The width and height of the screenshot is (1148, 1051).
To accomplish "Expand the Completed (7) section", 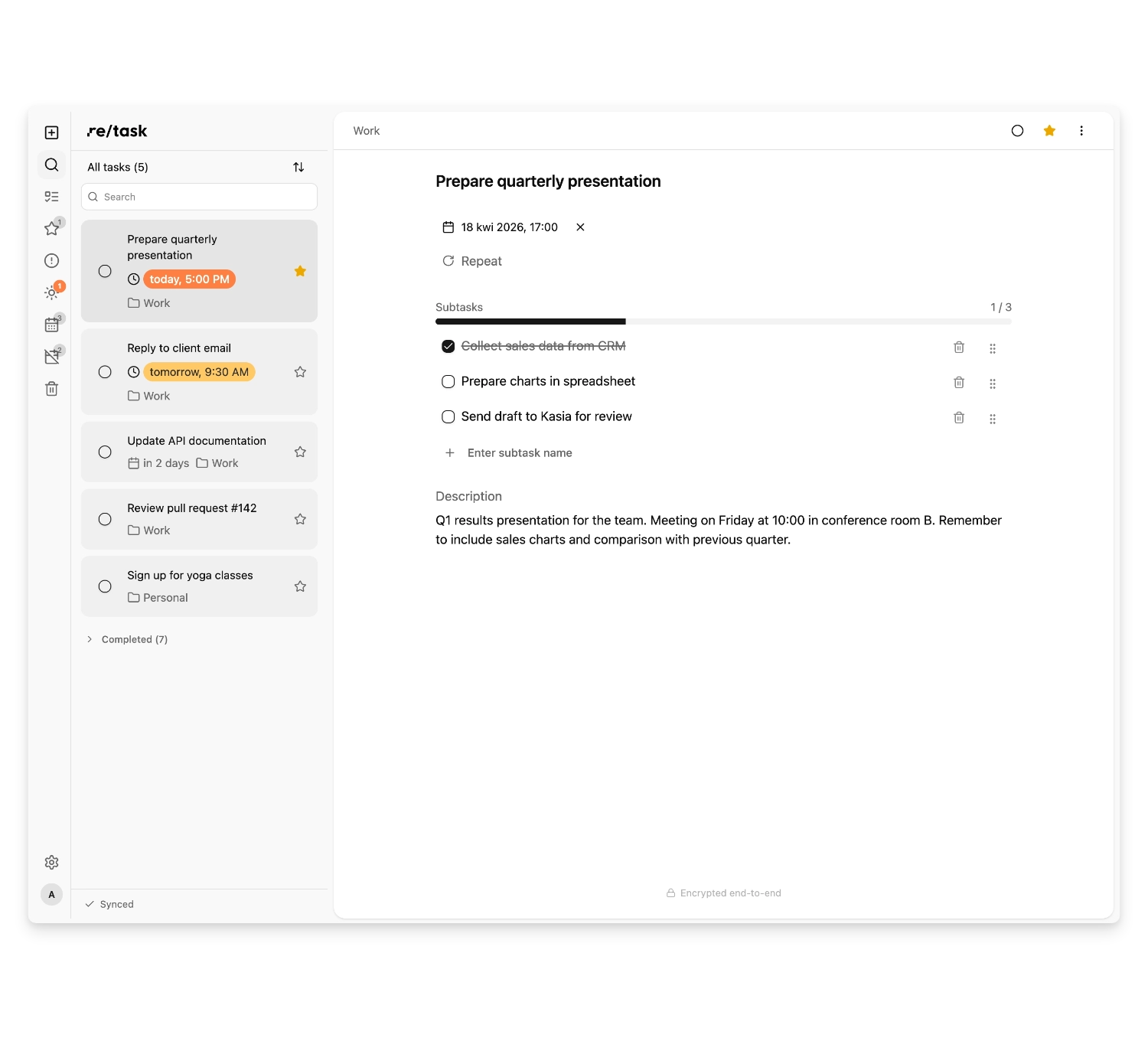I will pos(127,639).
